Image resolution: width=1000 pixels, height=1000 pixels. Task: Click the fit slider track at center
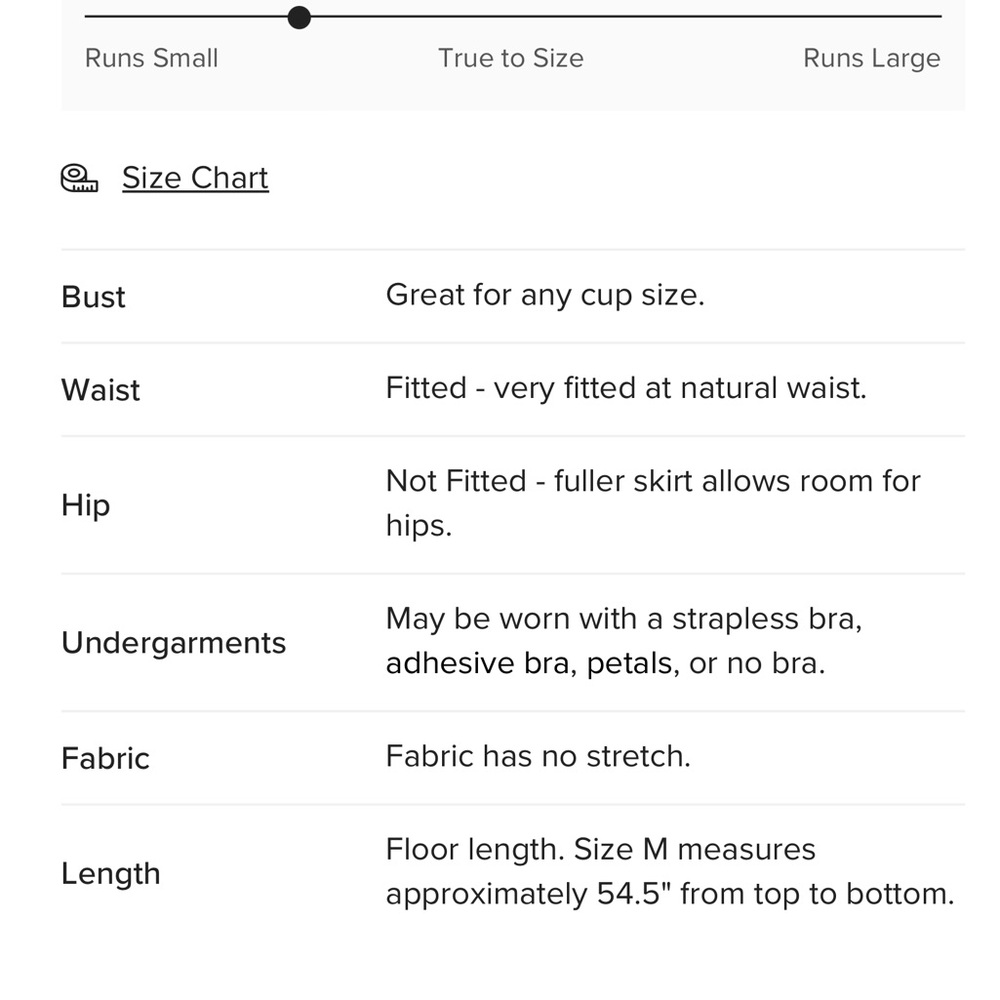513,17
